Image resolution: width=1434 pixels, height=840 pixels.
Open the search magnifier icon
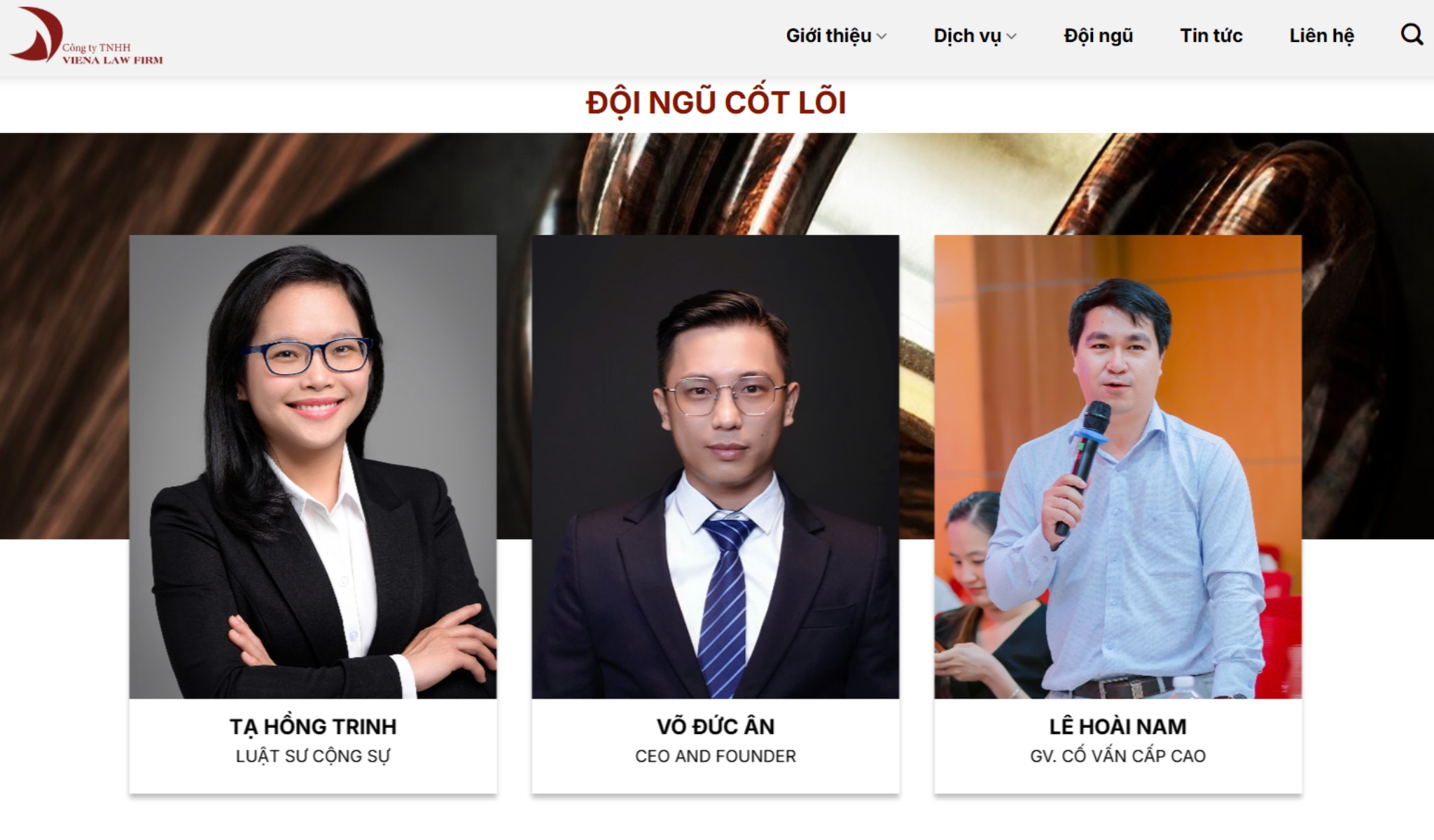click(1412, 34)
